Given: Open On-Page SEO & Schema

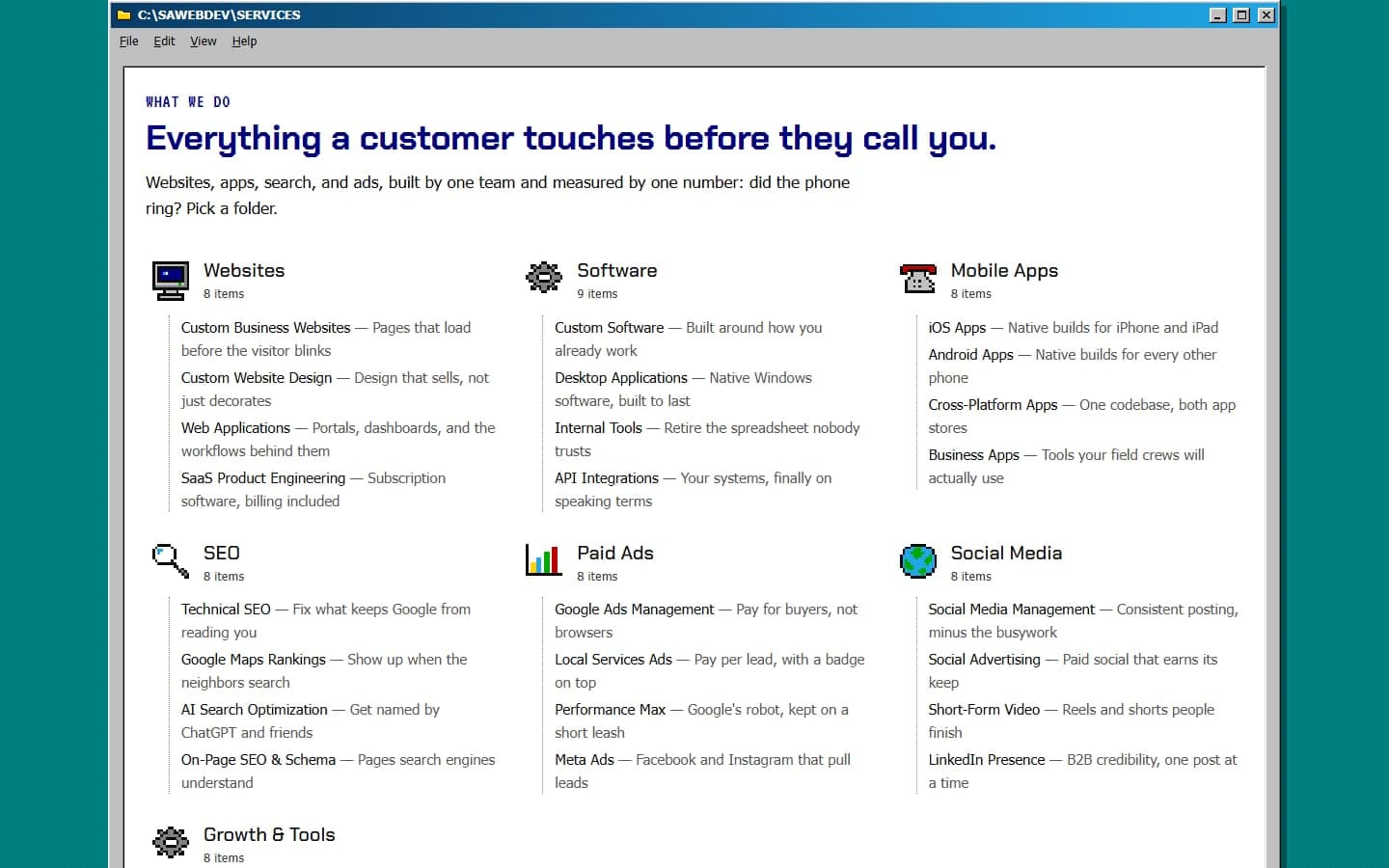Looking at the screenshot, I should point(259,760).
